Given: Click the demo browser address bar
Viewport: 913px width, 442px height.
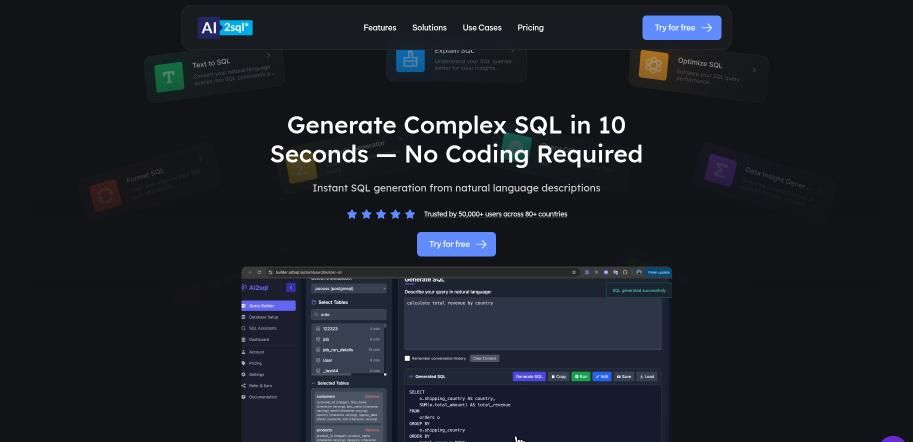Looking at the screenshot, I should (x=422, y=272).
